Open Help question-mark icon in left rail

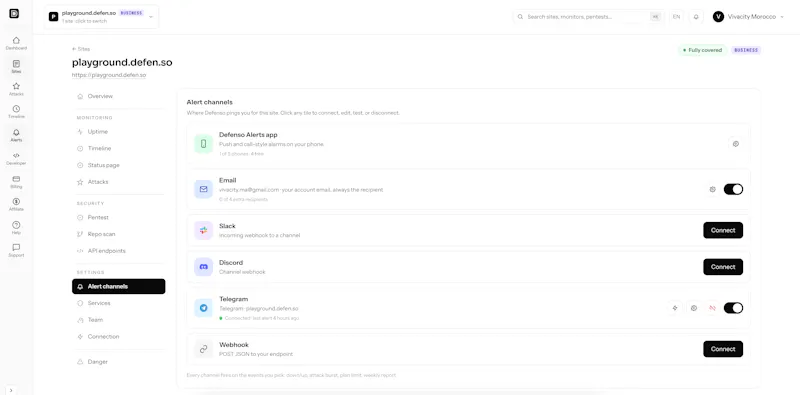(x=16, y=228)
